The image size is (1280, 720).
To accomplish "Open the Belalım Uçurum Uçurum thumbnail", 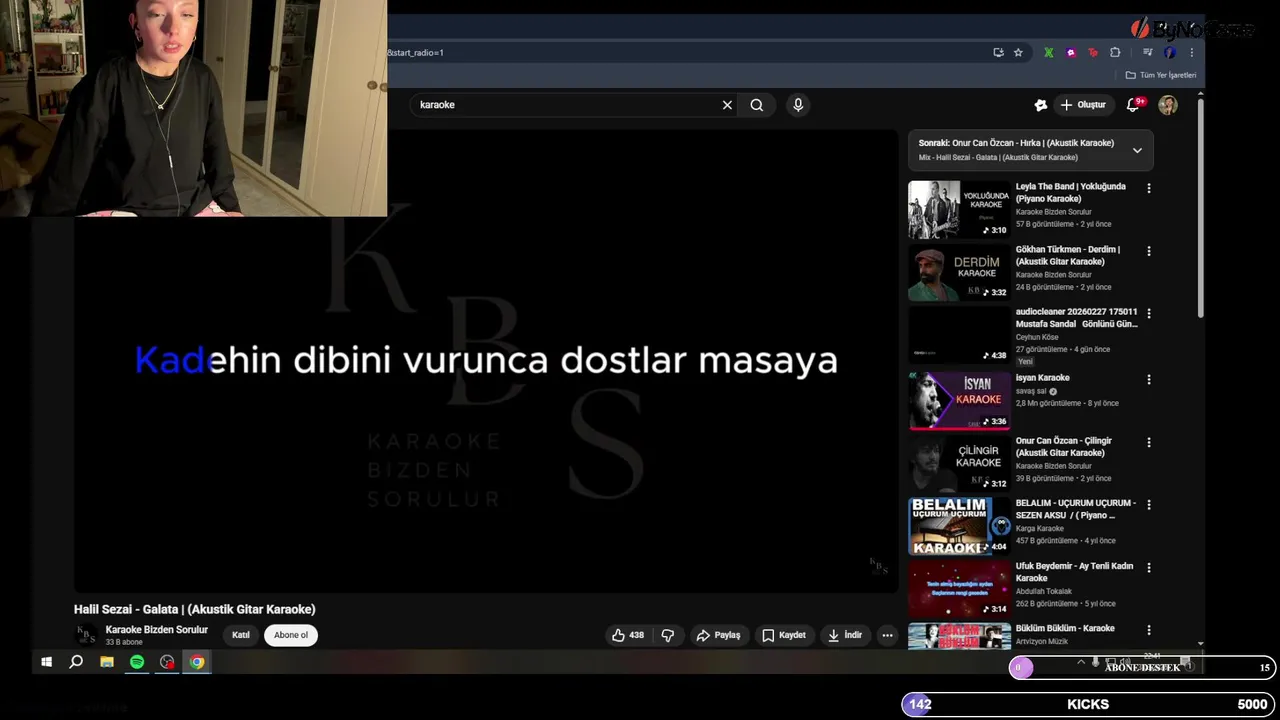I will [959, 526].
